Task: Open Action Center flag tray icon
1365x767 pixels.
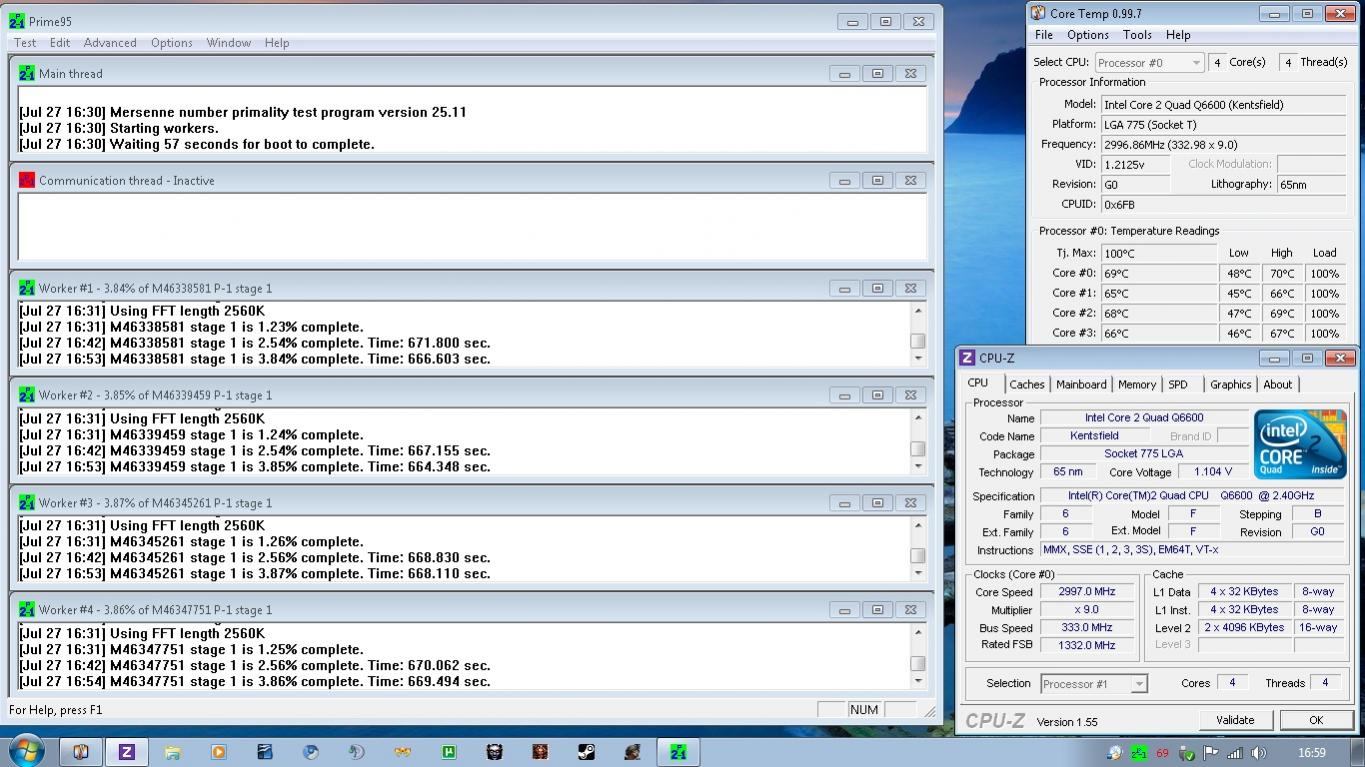Action: pyautogui.click(x=1211, y=753)
